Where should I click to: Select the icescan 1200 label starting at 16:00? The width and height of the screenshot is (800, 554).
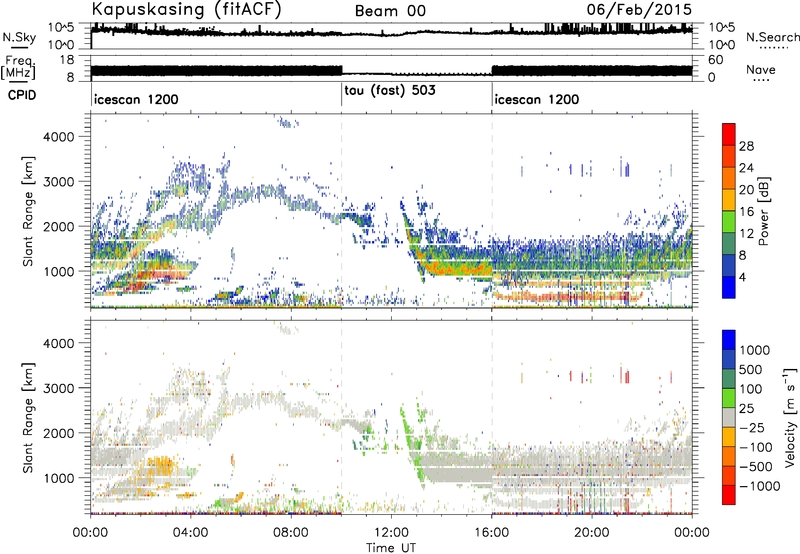[537, 99]
